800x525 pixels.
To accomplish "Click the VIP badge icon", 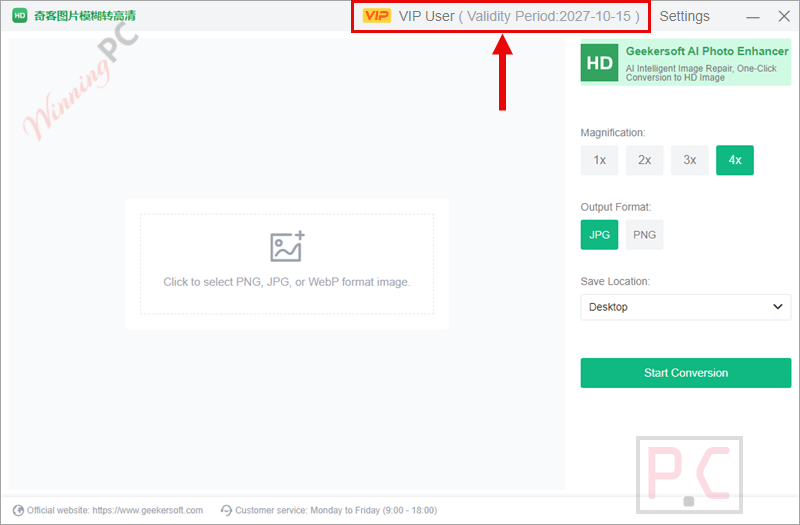I will coord(377,16).
